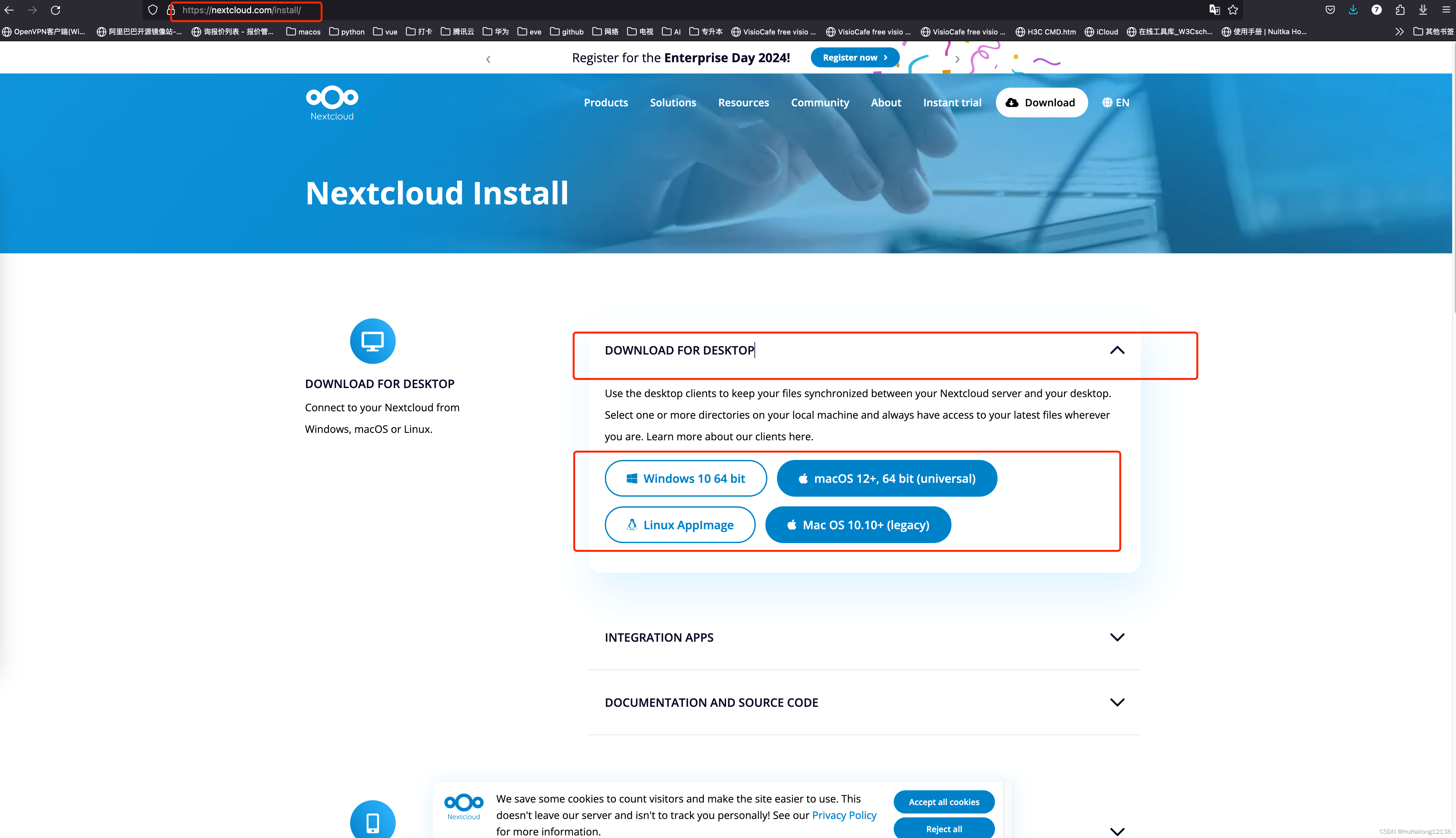This screenshot has height=838, width=1456.
Task: Click the desktop monitor circle icon
Action: (372, 341)
